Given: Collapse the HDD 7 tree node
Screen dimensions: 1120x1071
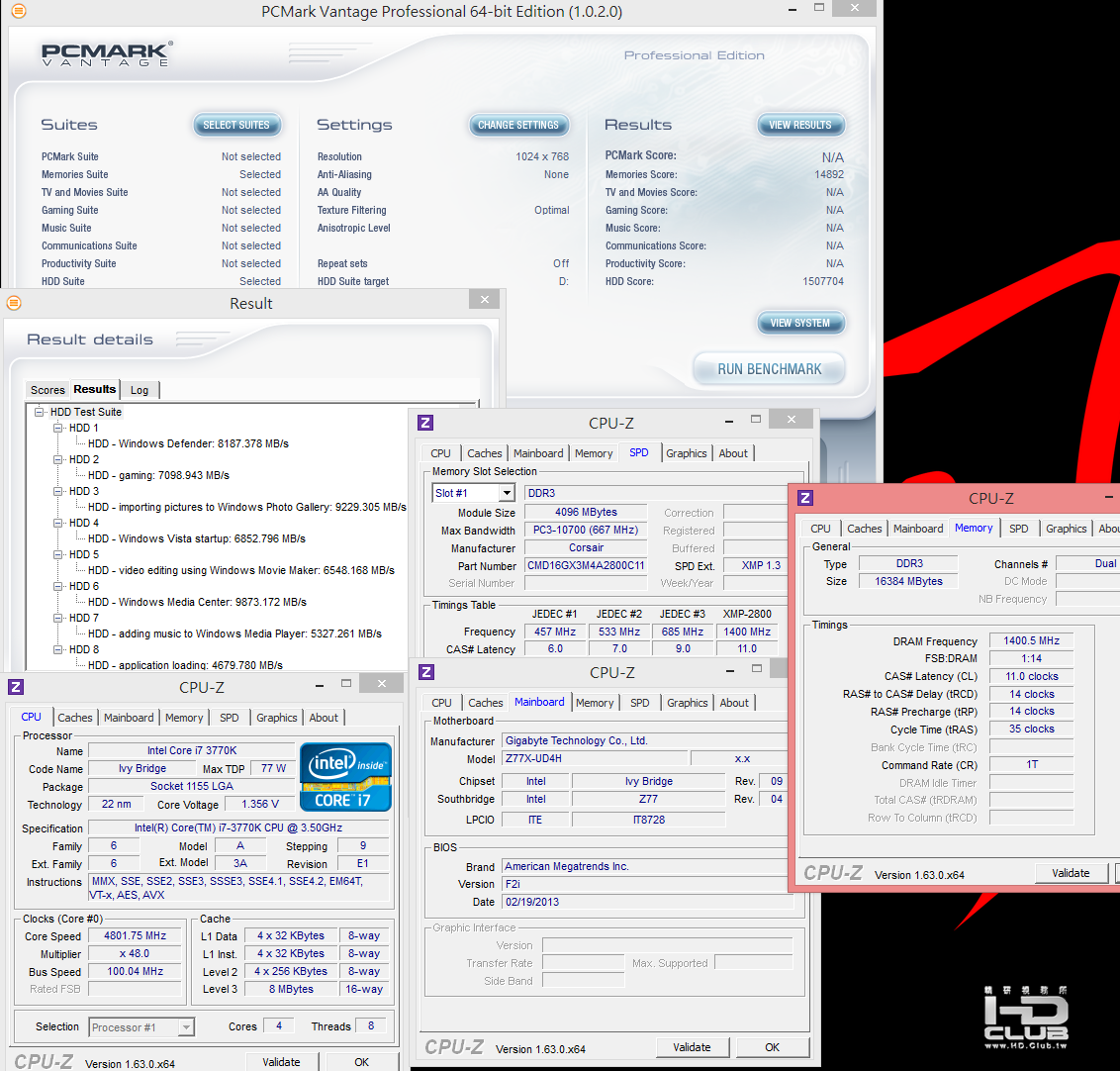Looking at the screenshot, I should tap(57, 618).
